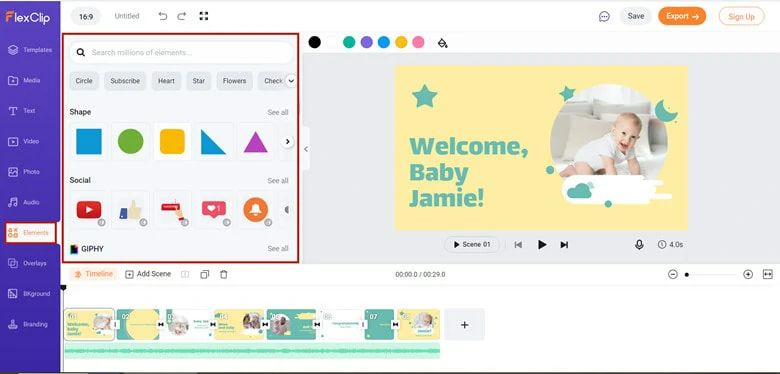Viewport: 780px width, 374px height.
Task: Pick the teal color swatch
Action: pos(349,42)
